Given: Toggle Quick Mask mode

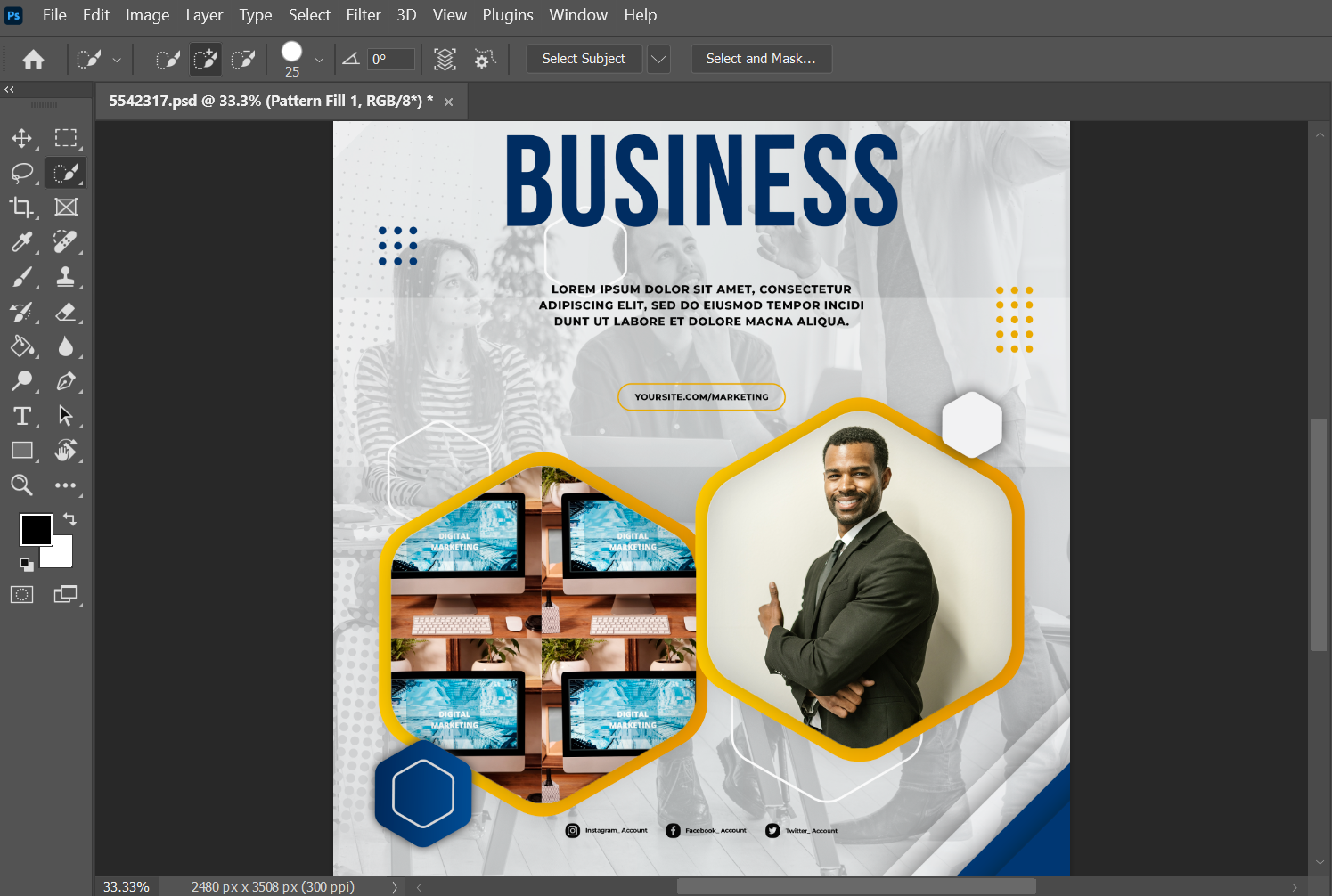Looking at the screenshot, I should pos(21,595).
